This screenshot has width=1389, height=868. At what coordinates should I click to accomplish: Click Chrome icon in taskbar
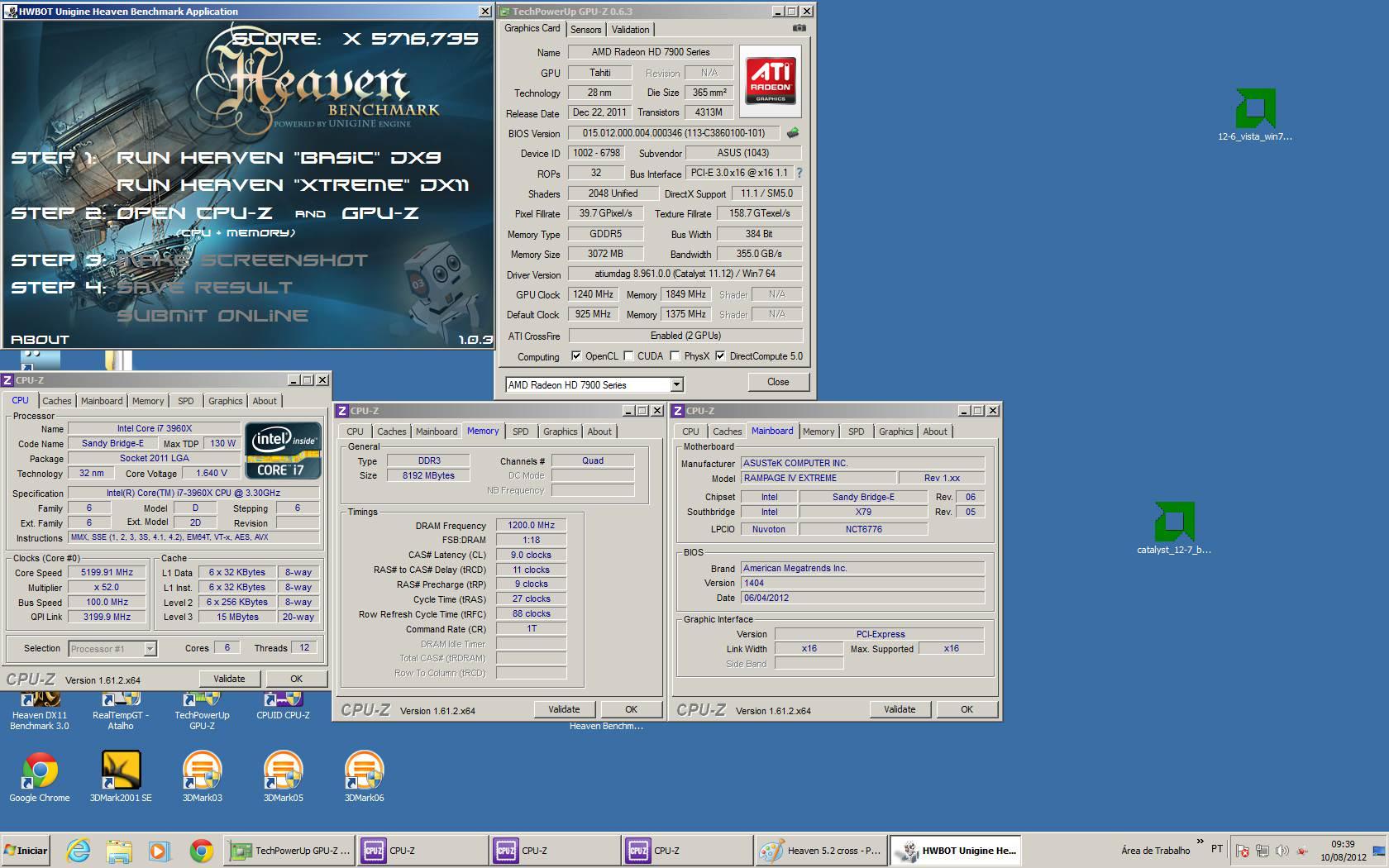click(x=201, y=850)
